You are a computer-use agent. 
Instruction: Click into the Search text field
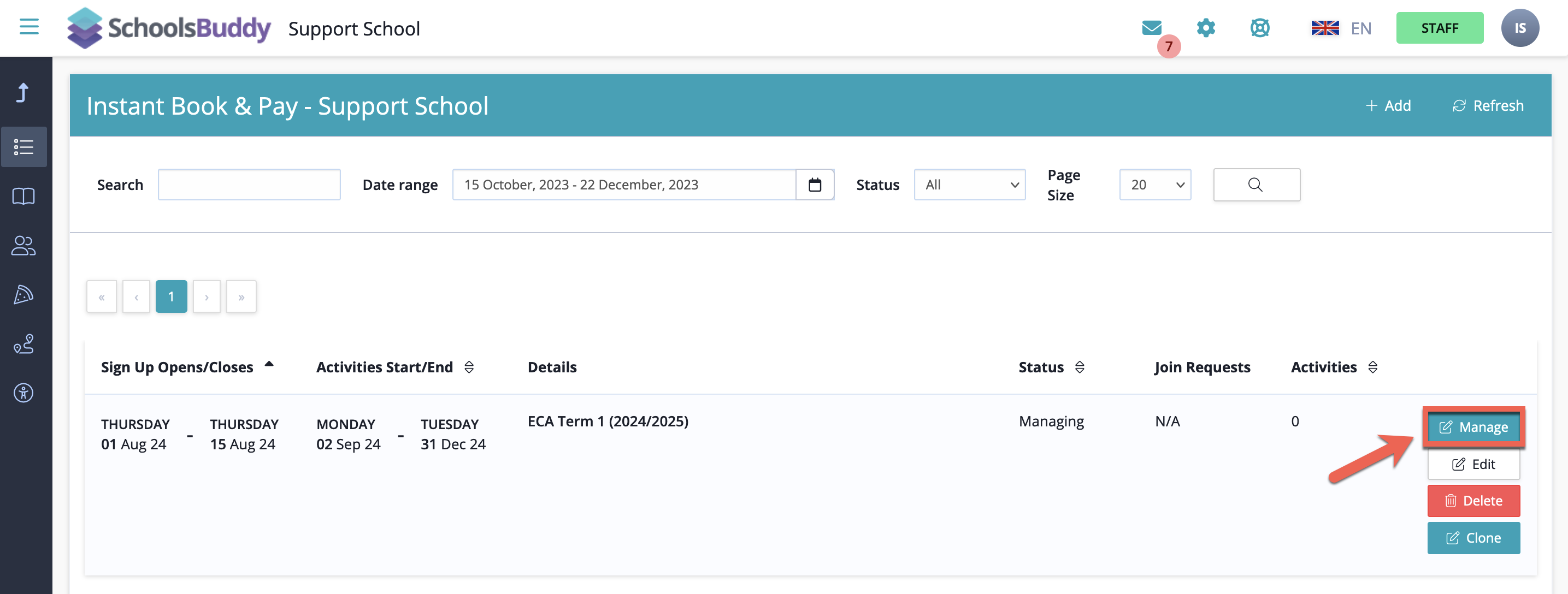(249, 185)
